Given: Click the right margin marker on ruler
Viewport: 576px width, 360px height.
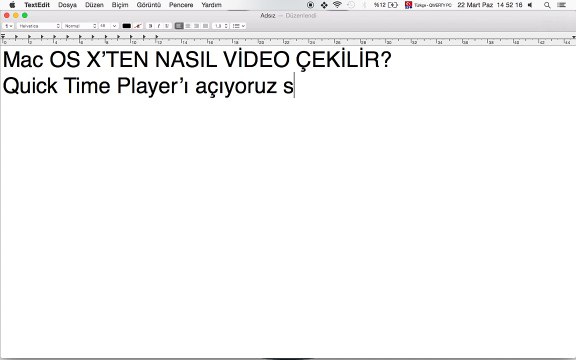Looking at the screenshot, I should [573, 37].
